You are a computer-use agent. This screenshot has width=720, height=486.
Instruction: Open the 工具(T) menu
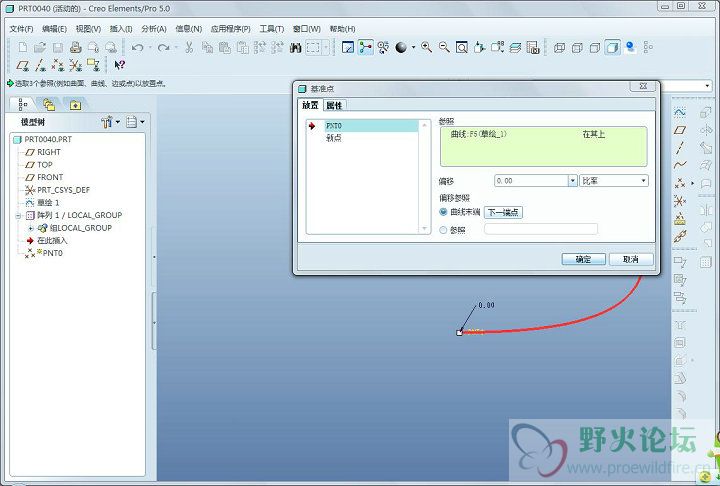[x=272, y=29]
